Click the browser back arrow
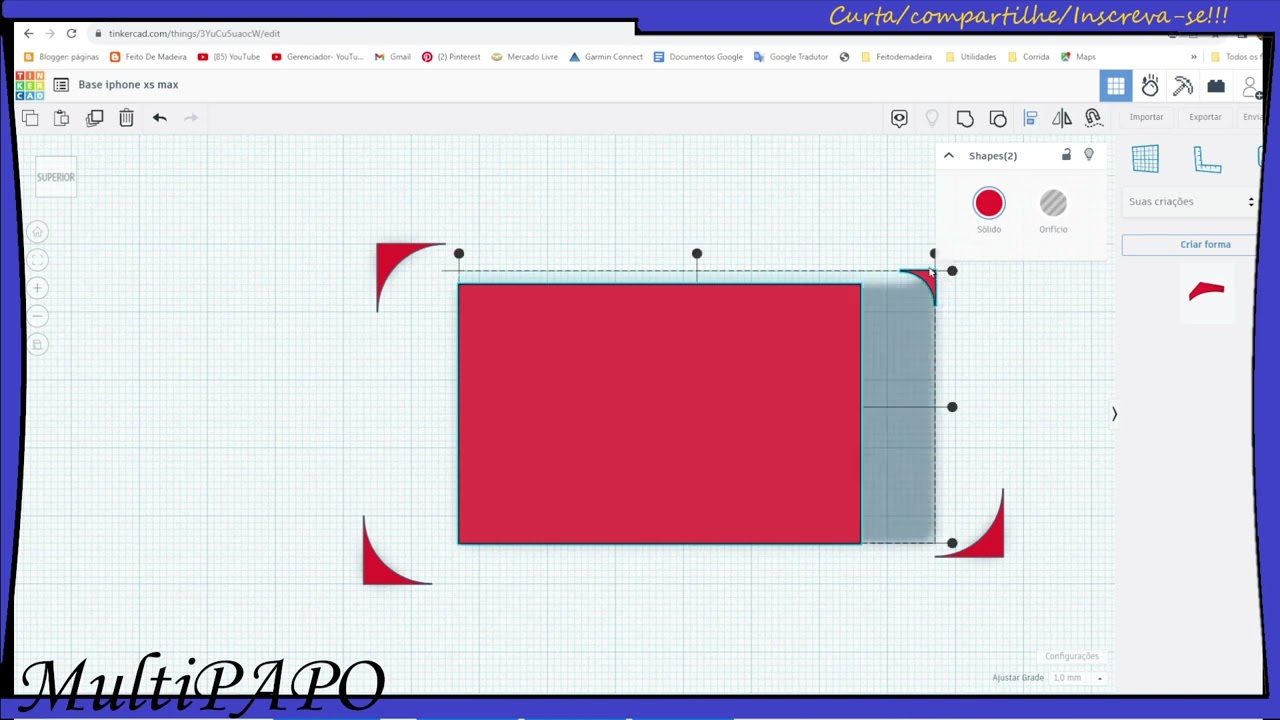The width and height of the screenshot is (1280, 720). point(29,33)
